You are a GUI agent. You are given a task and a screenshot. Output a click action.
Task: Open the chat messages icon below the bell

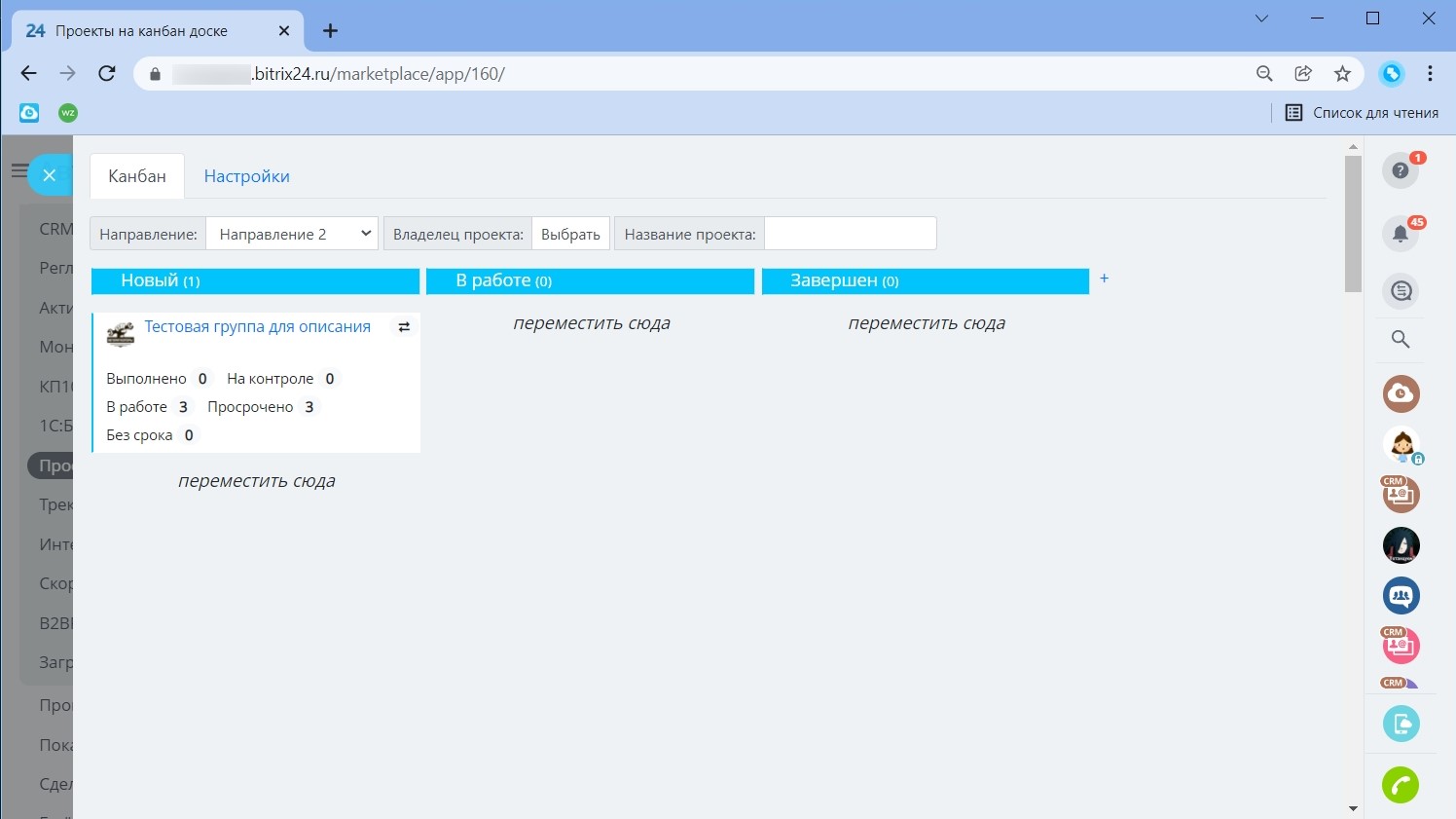(1401, 291)
